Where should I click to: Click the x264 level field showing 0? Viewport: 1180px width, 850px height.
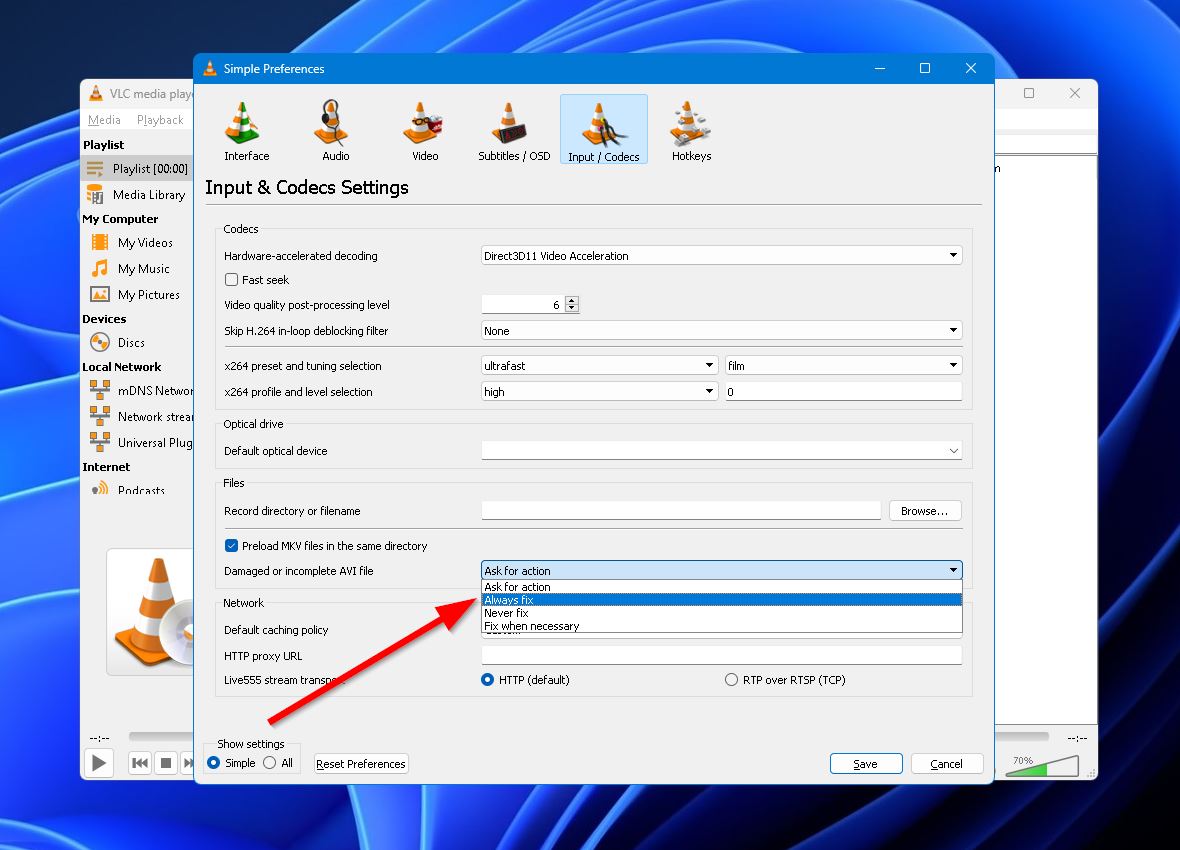click(844, 391)
